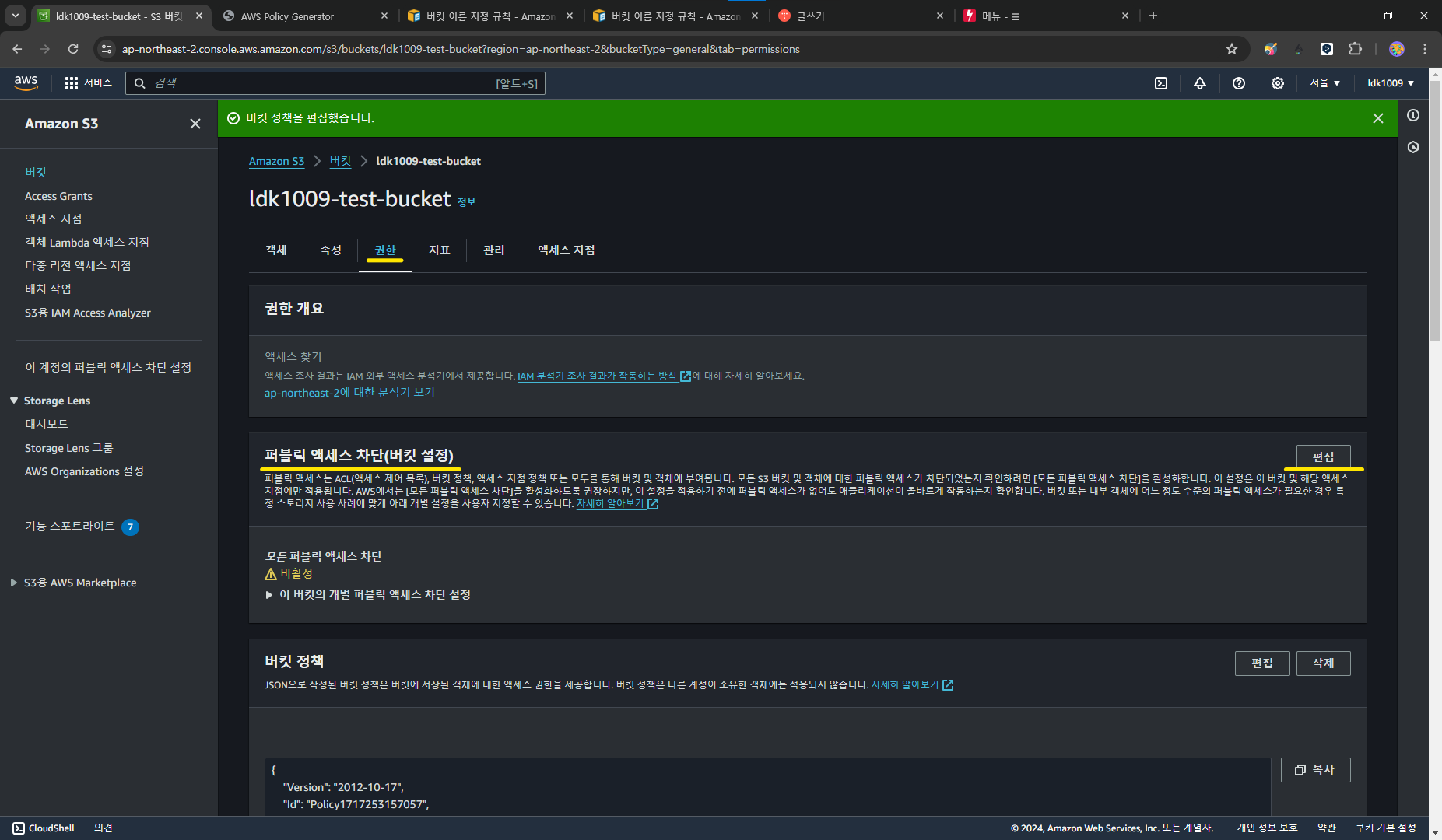Viewport: 1442px width, 840px height.
Task: Open S3용 IAM Access Analyzer in sidebar
Action: pyautogui.click(x=88, y=313)
